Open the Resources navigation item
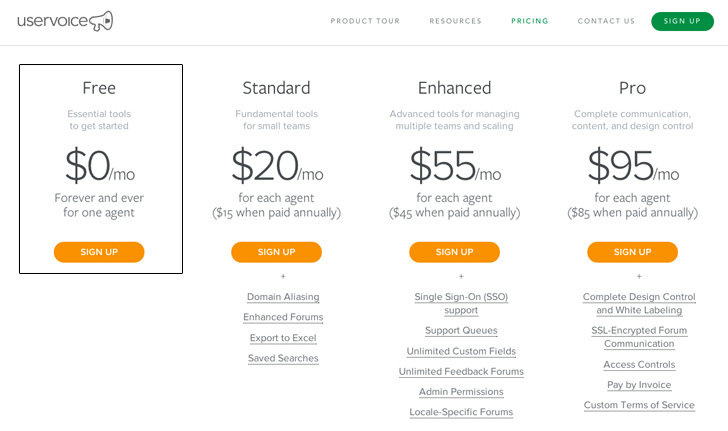728x431 pixels. pyautogui.click(x=455, y=21)
